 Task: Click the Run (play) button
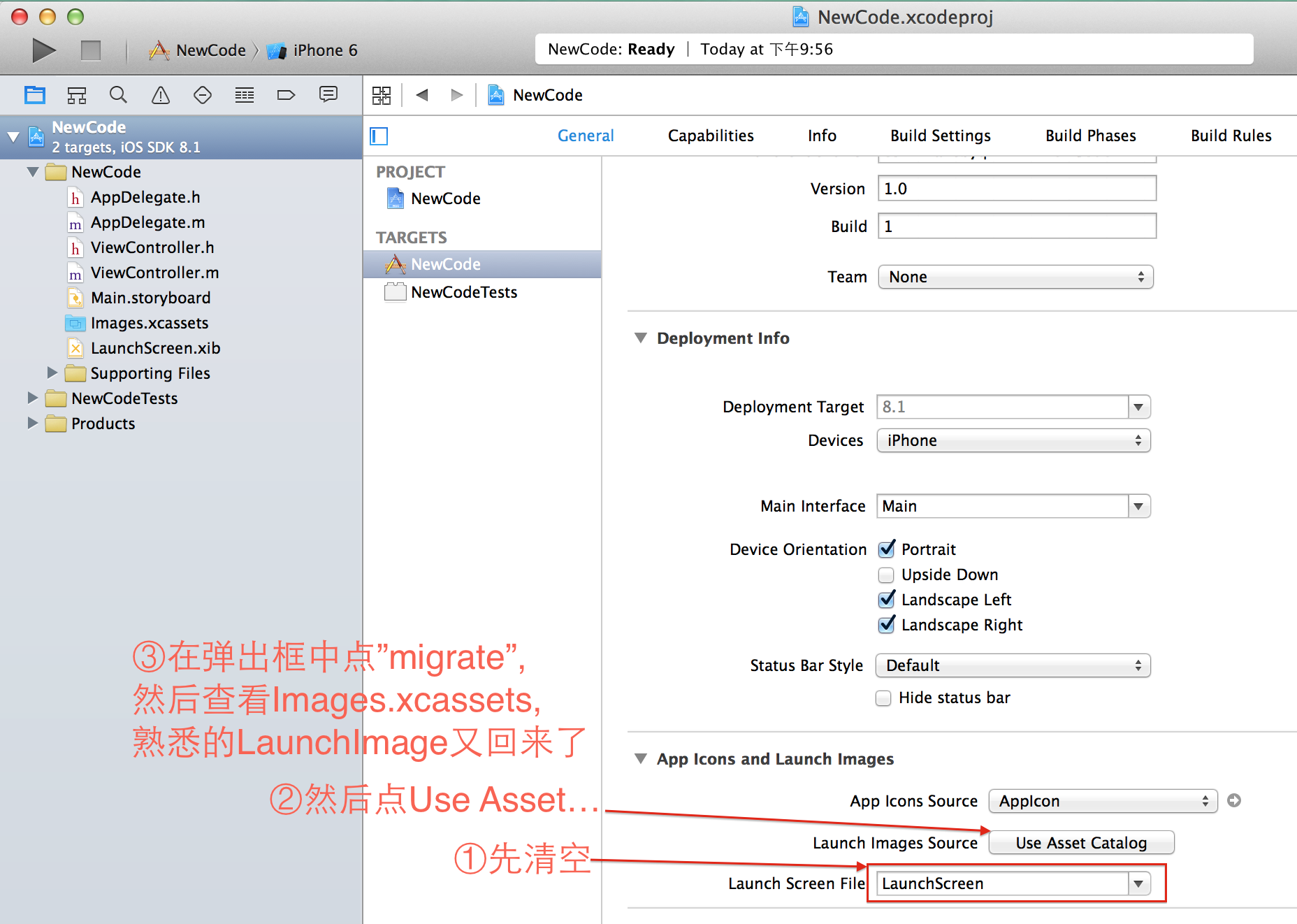tap(44, 50)
